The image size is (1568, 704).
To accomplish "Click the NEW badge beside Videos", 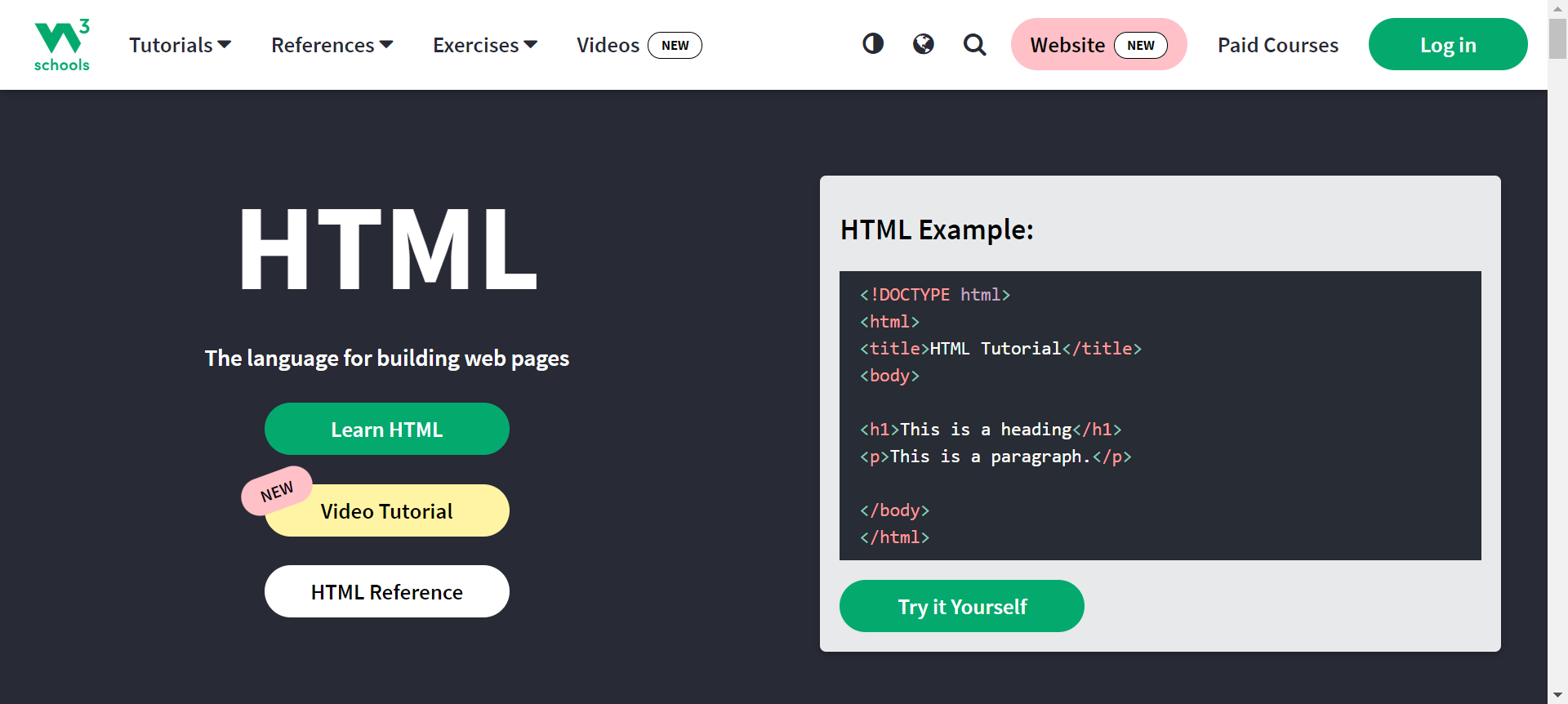I will tap(675, 45).
